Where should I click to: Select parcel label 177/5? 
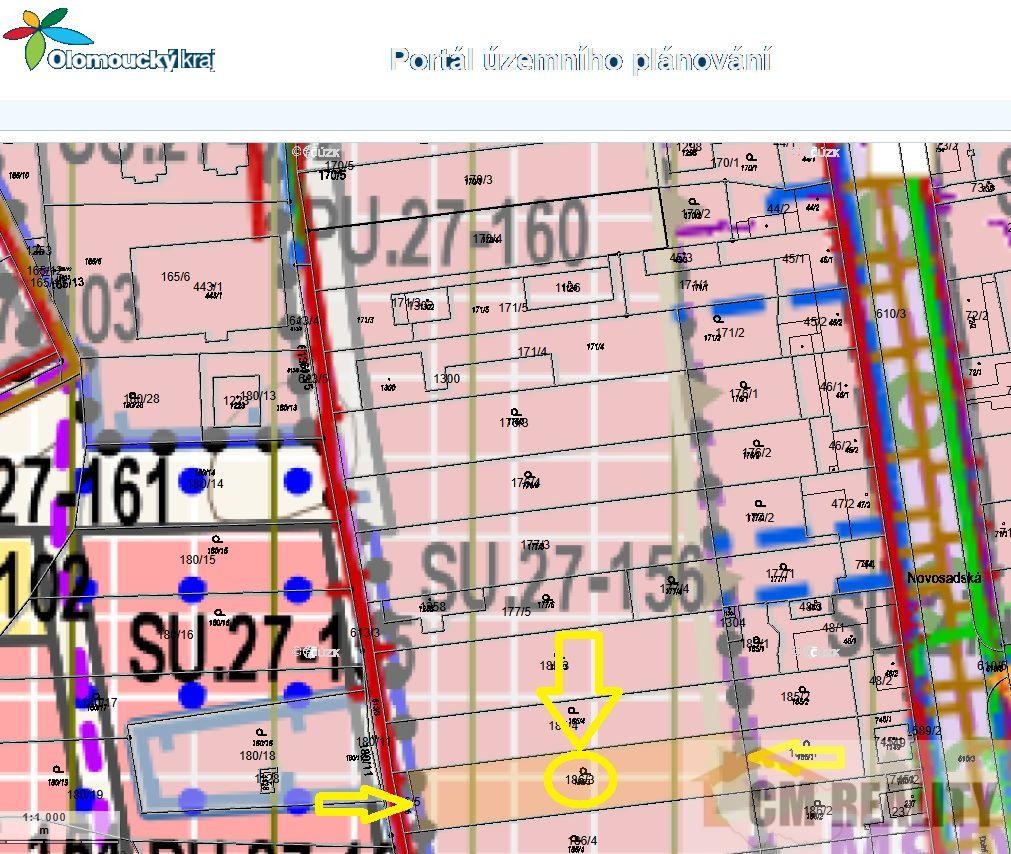click(x=516, y=611)
